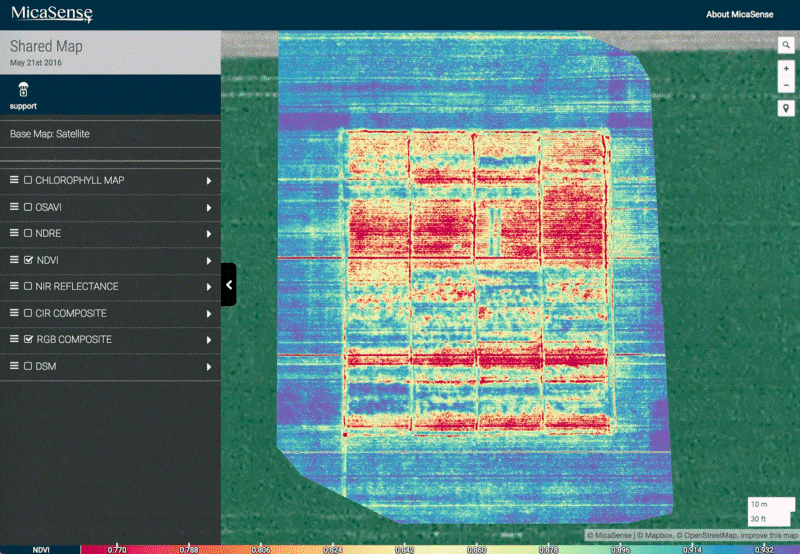
Task: Enable the NIR REFLECTANCE layer checkbox
Action: click(x=28, y=286)
